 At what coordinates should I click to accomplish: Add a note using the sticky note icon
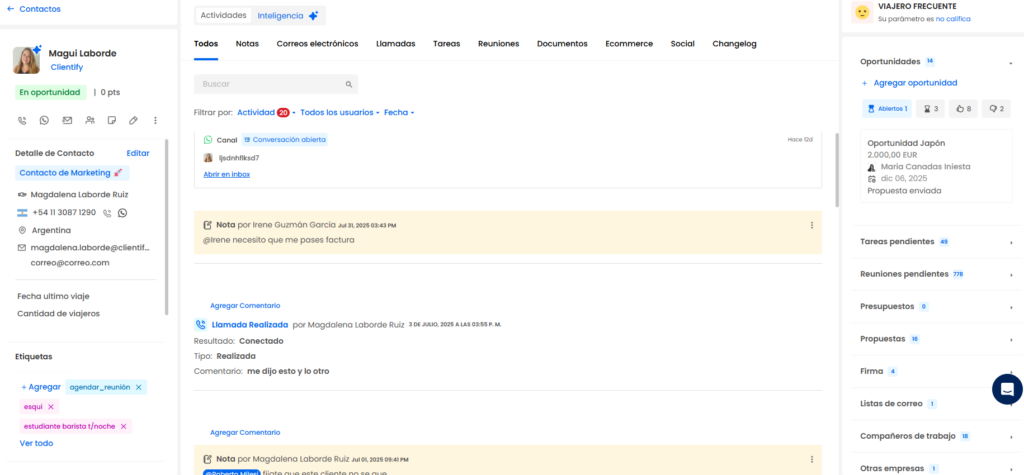click(112, 120)
